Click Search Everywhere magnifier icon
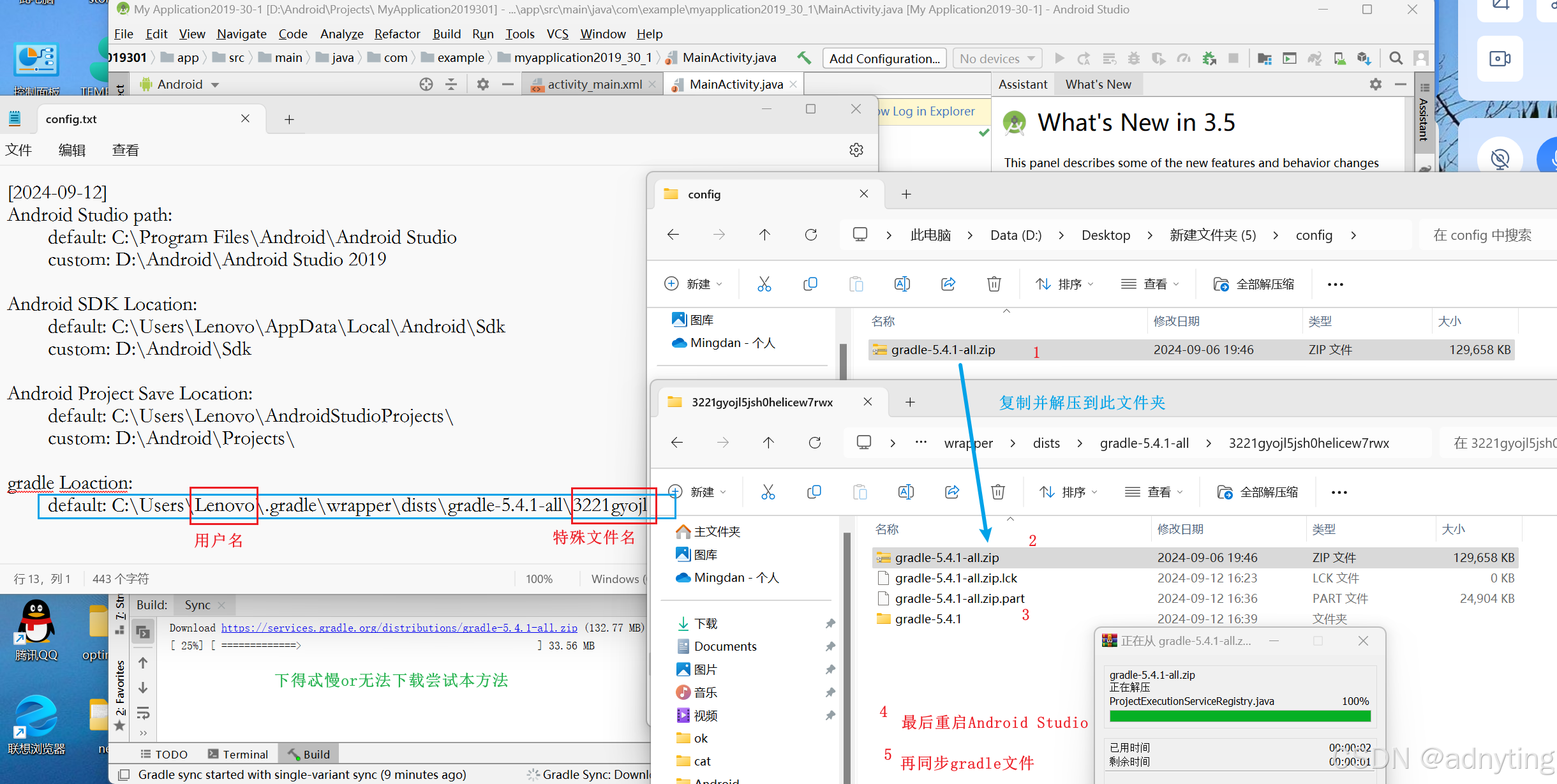The image size is (1557, 784). click(x=1396, y=59)
